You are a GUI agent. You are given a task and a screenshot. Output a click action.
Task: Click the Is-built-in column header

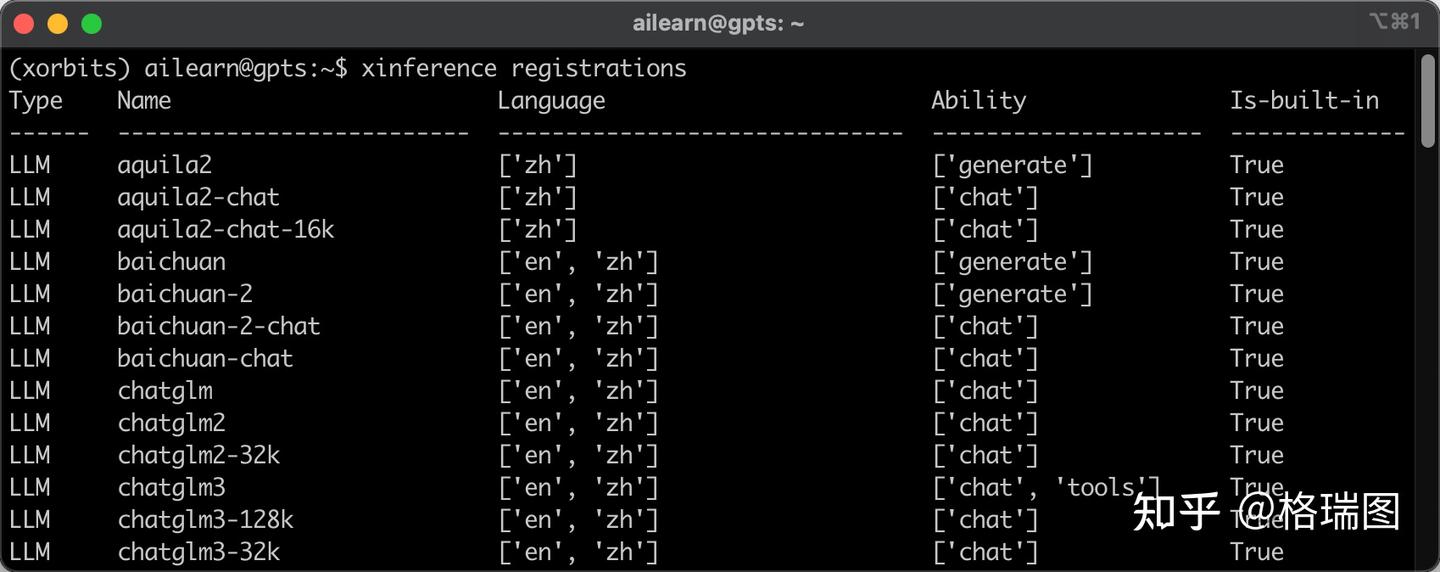tap(1304, 101)
